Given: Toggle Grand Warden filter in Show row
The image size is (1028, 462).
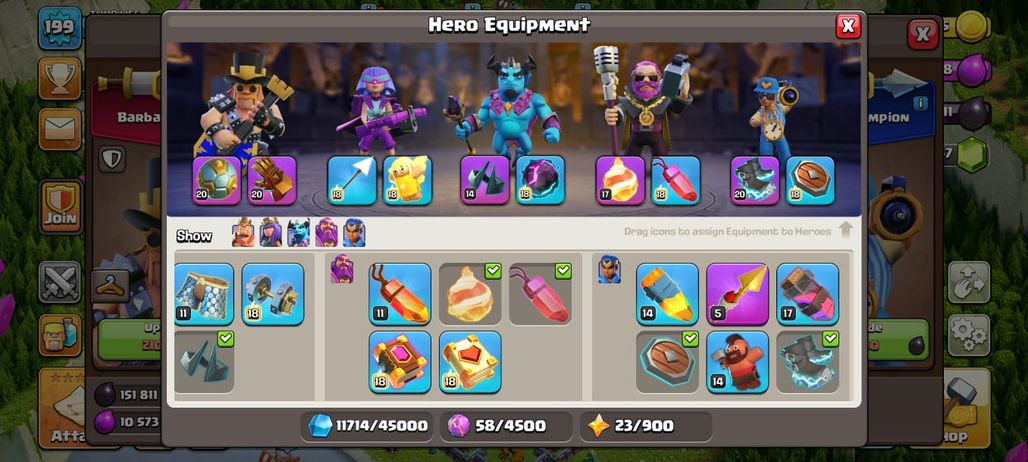Looking at the screenshot, I should 326,233.
